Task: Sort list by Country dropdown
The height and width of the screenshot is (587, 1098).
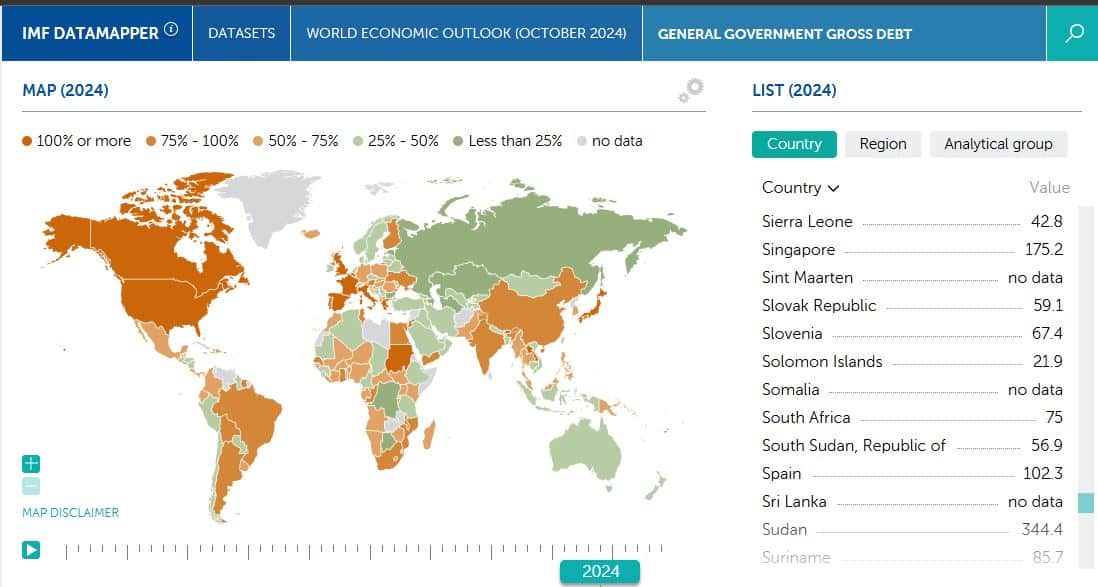Action: 800,188
